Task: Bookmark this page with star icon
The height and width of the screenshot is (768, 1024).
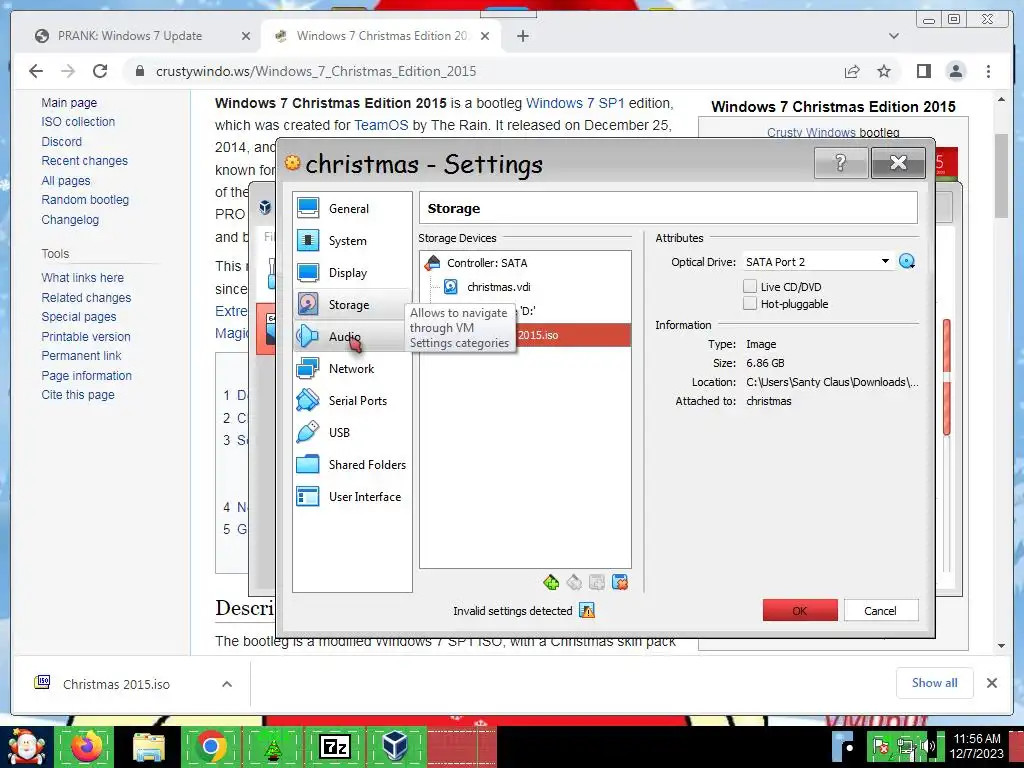Action: pyautogui.click(x=884, y=71)
